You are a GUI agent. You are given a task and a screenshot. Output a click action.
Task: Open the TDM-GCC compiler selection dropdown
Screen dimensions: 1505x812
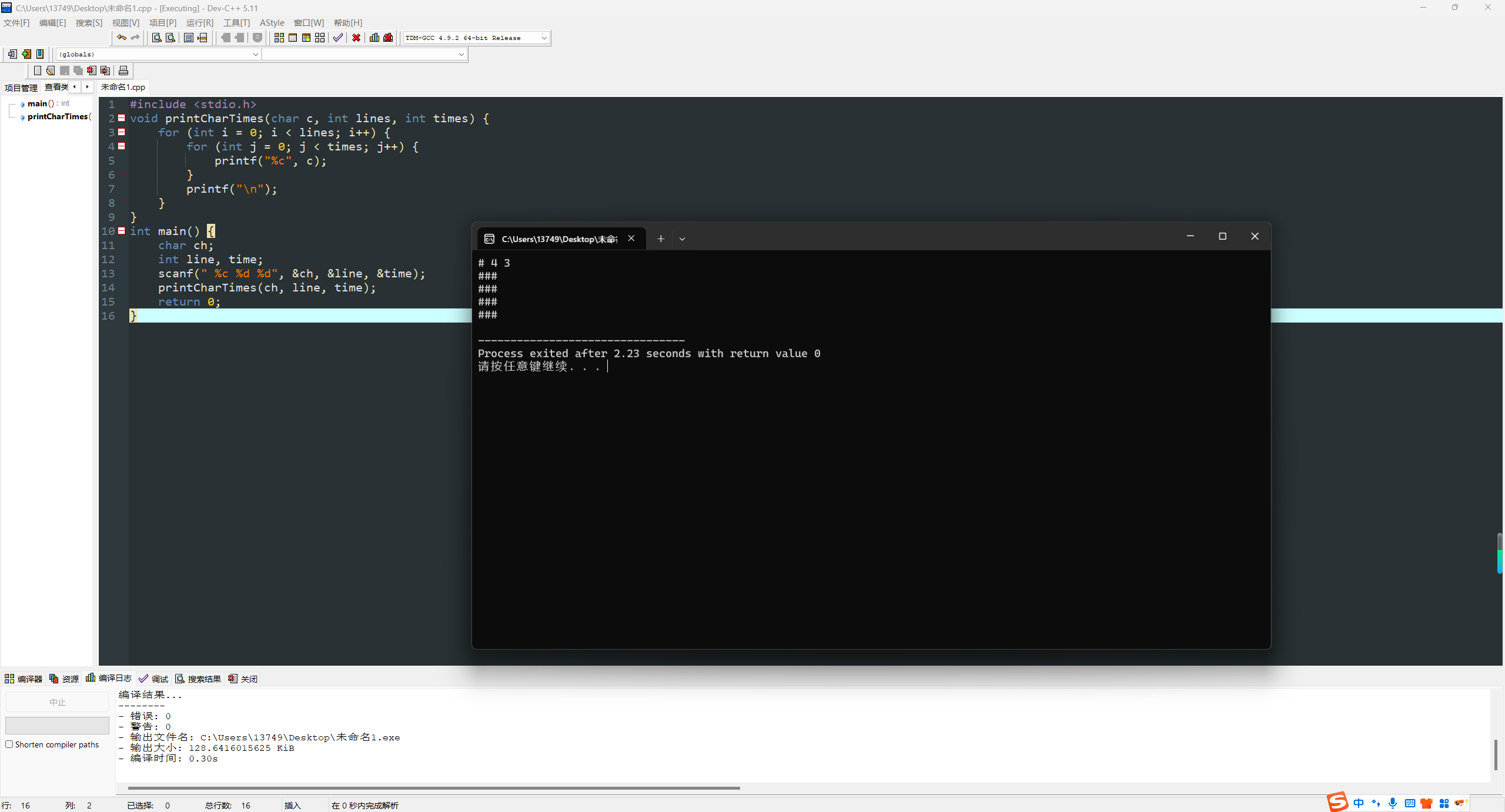coord(544,38)
